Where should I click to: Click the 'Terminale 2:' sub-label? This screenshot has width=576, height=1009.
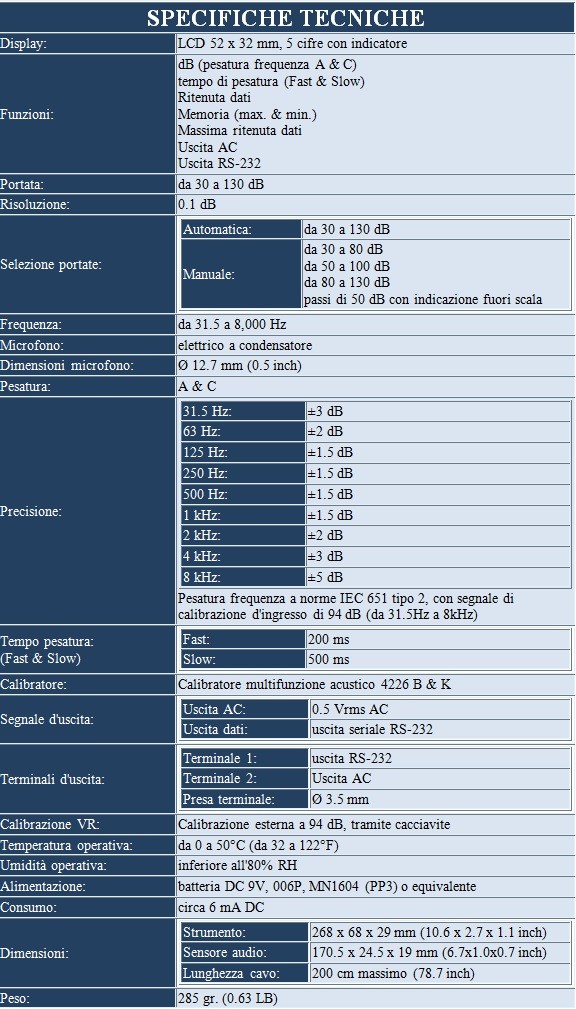(x=245, y=779)
